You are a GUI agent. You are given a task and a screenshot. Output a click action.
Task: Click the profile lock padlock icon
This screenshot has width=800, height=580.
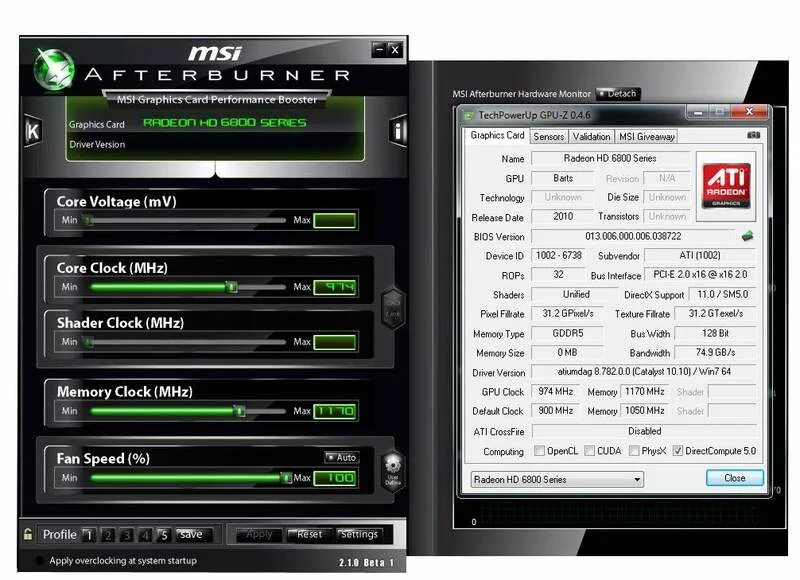coord(28,534)
